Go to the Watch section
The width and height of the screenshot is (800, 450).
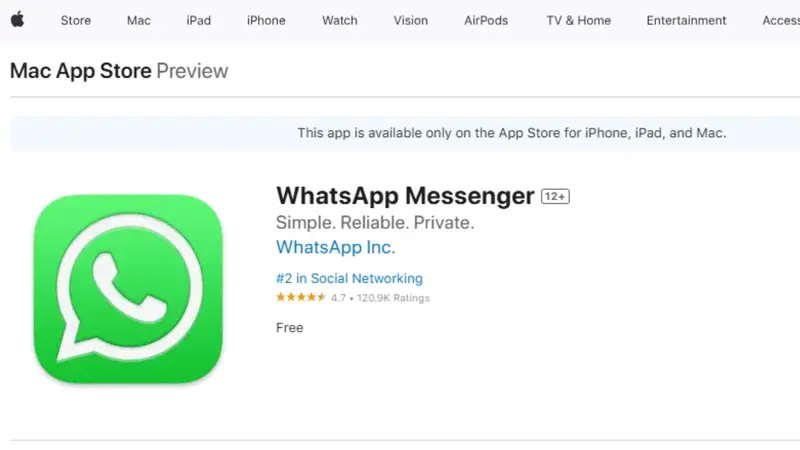click(x=340, y=20)
